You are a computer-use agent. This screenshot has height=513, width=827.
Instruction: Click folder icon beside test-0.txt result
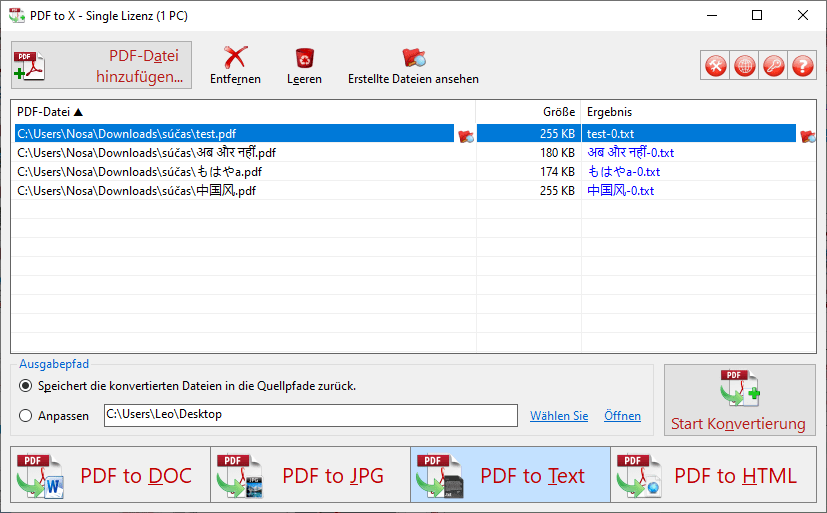[807, 137]
